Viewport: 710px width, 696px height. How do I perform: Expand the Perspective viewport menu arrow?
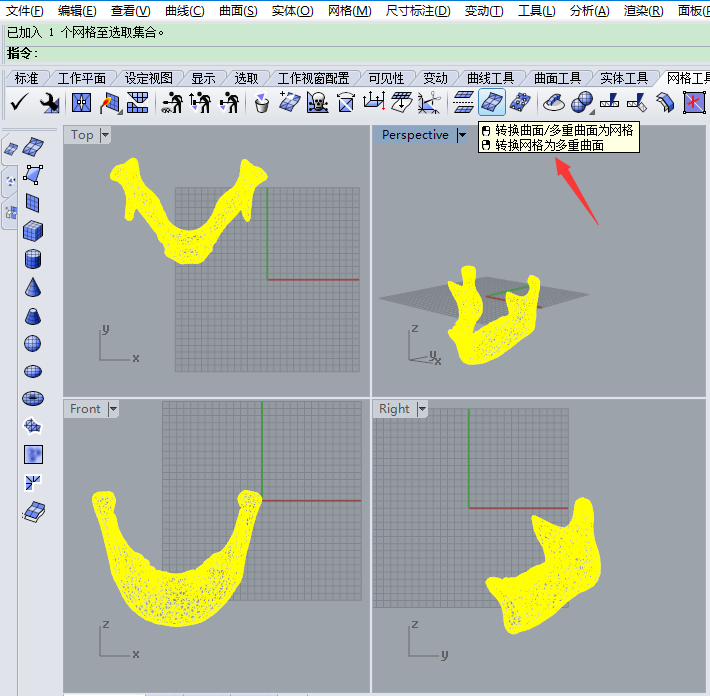click(461, 135)
